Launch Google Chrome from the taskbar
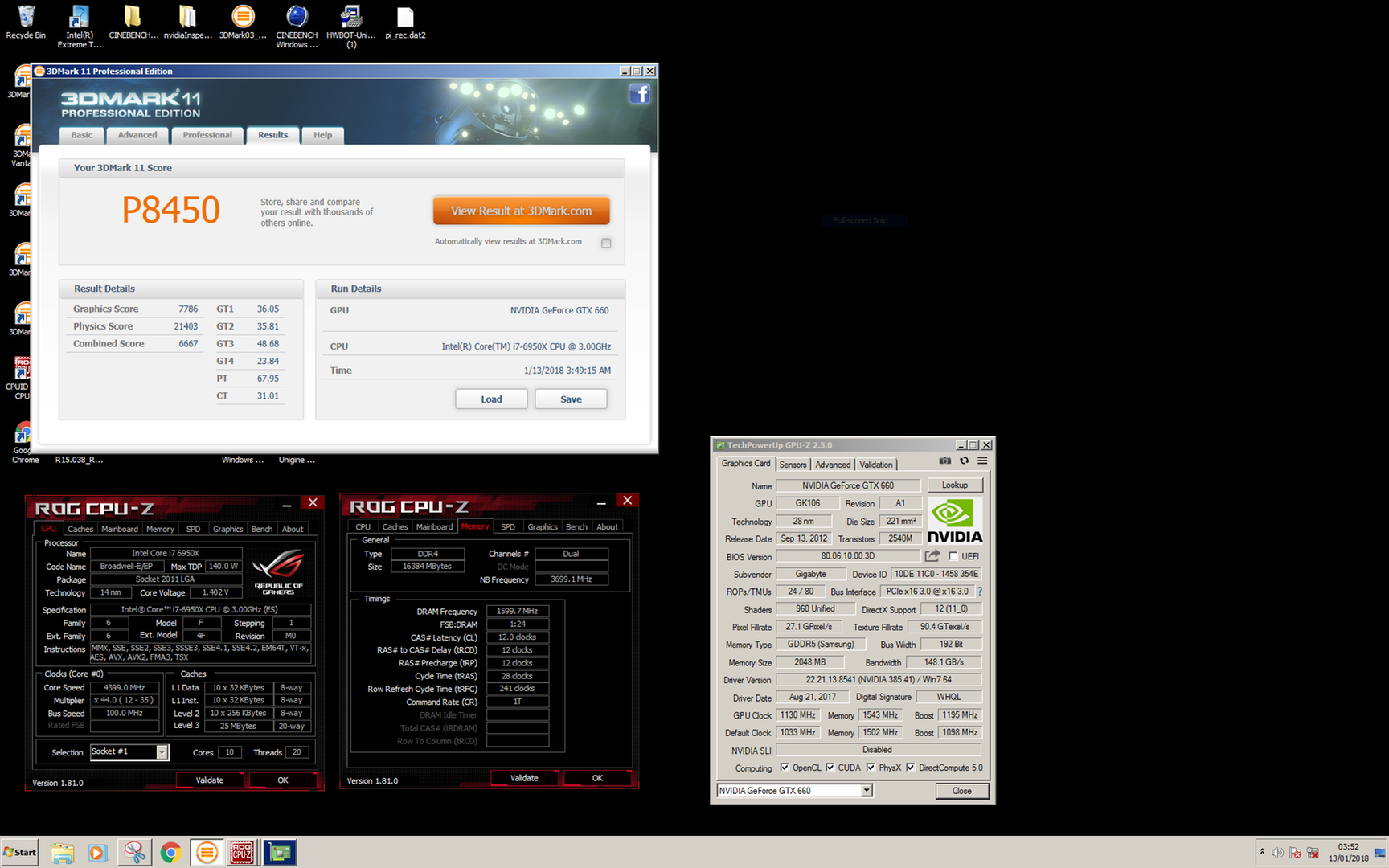This screenshot has width=1389, height=868. 170,853
